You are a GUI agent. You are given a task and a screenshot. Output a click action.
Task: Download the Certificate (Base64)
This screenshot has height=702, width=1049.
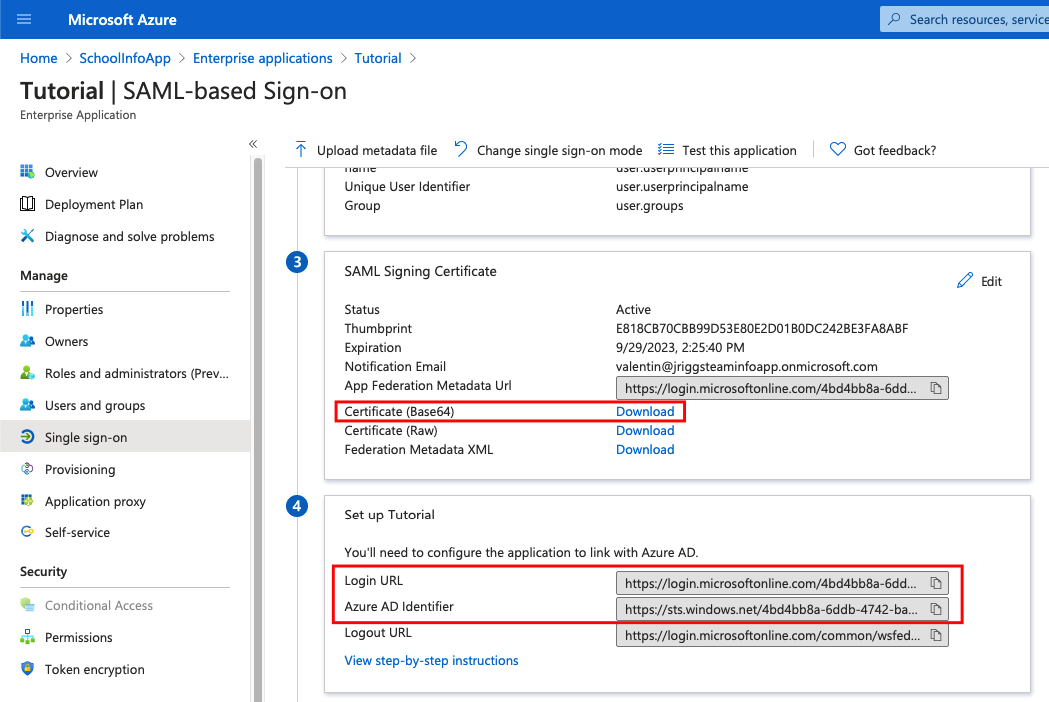pos(645,411)
